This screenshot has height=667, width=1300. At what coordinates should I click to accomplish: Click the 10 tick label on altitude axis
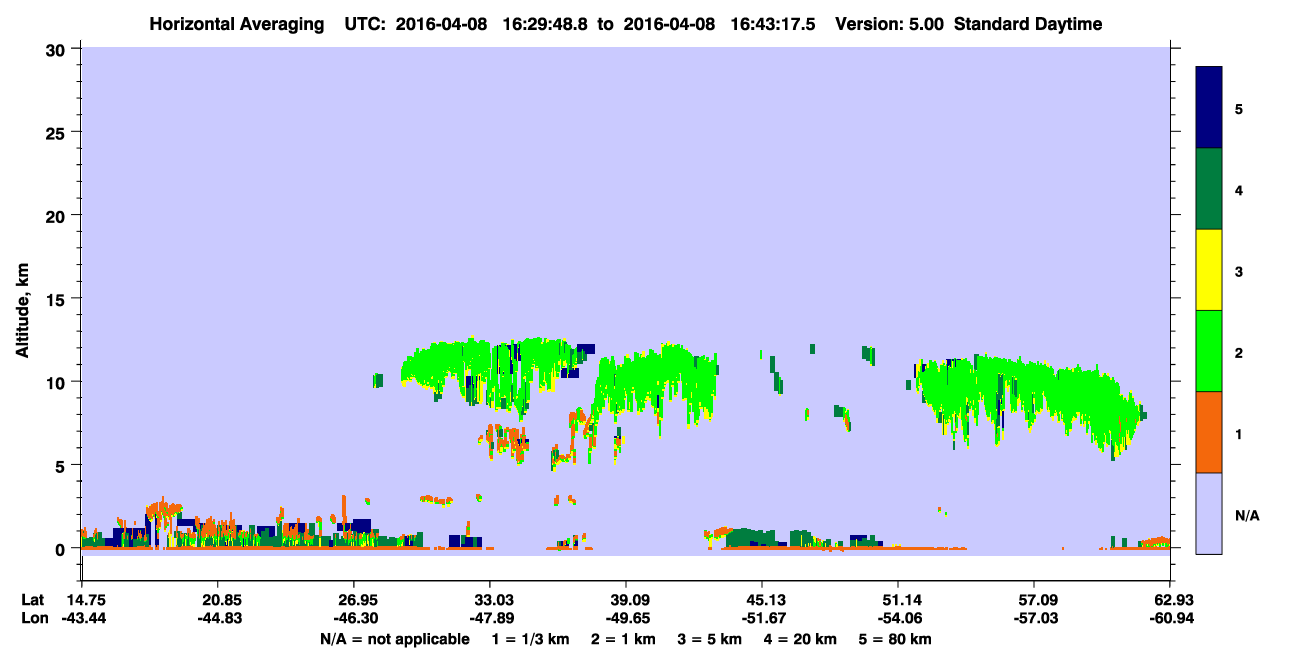pos(58,382)
